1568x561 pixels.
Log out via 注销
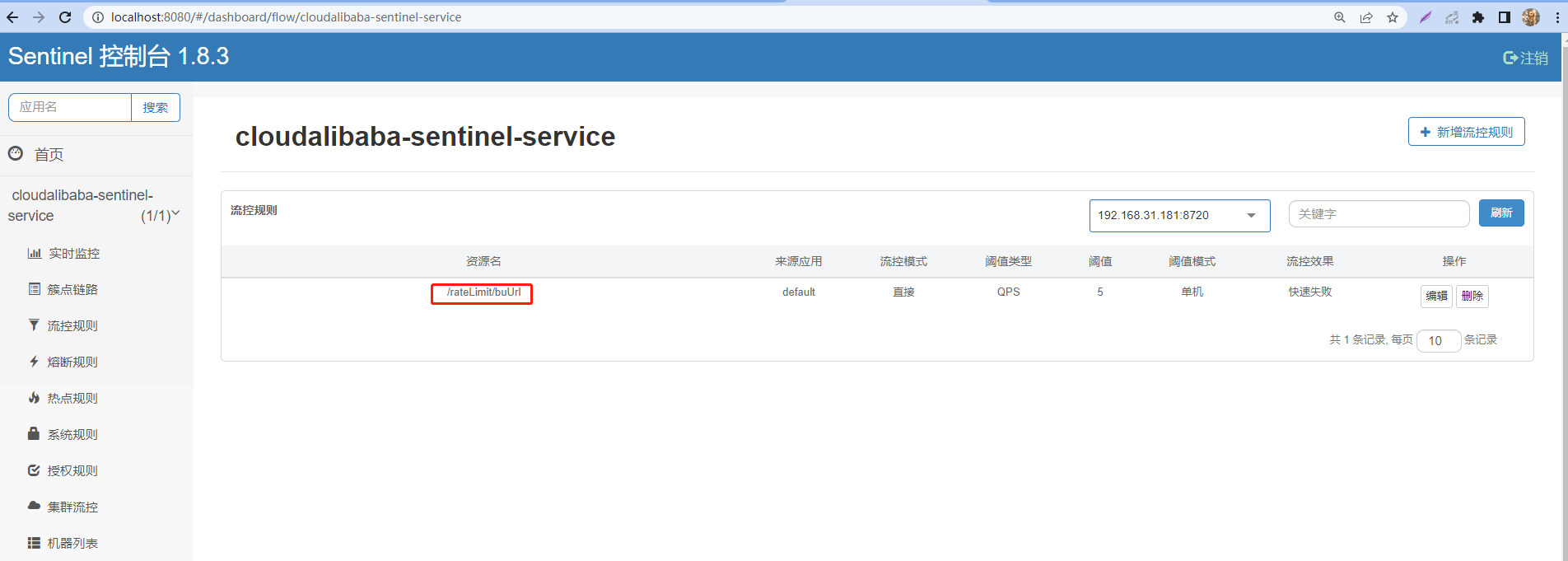coord(1525,58)
